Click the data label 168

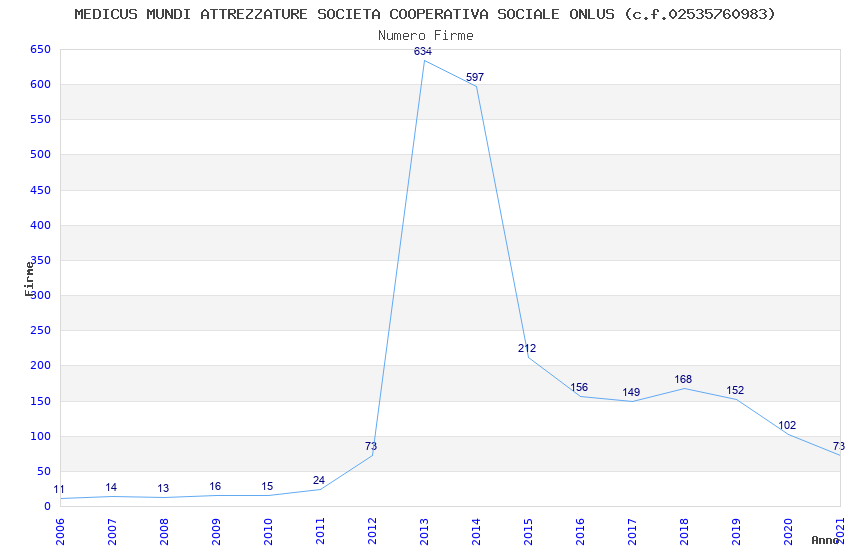[x=683, y=379]
